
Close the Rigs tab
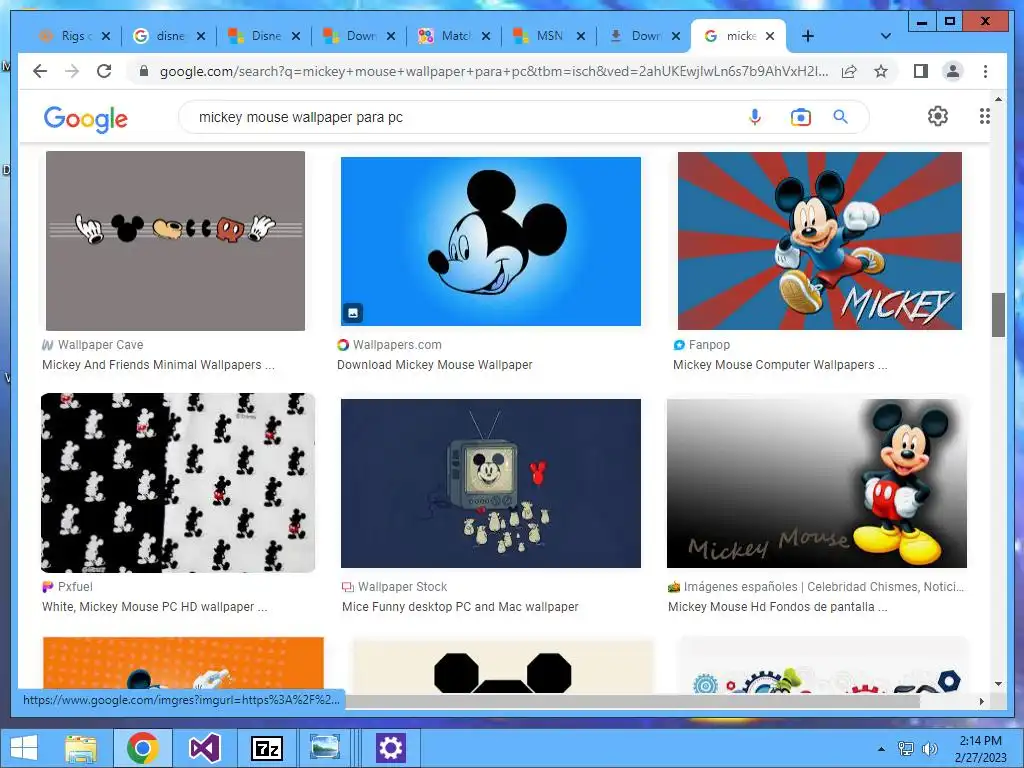point(106,36)
